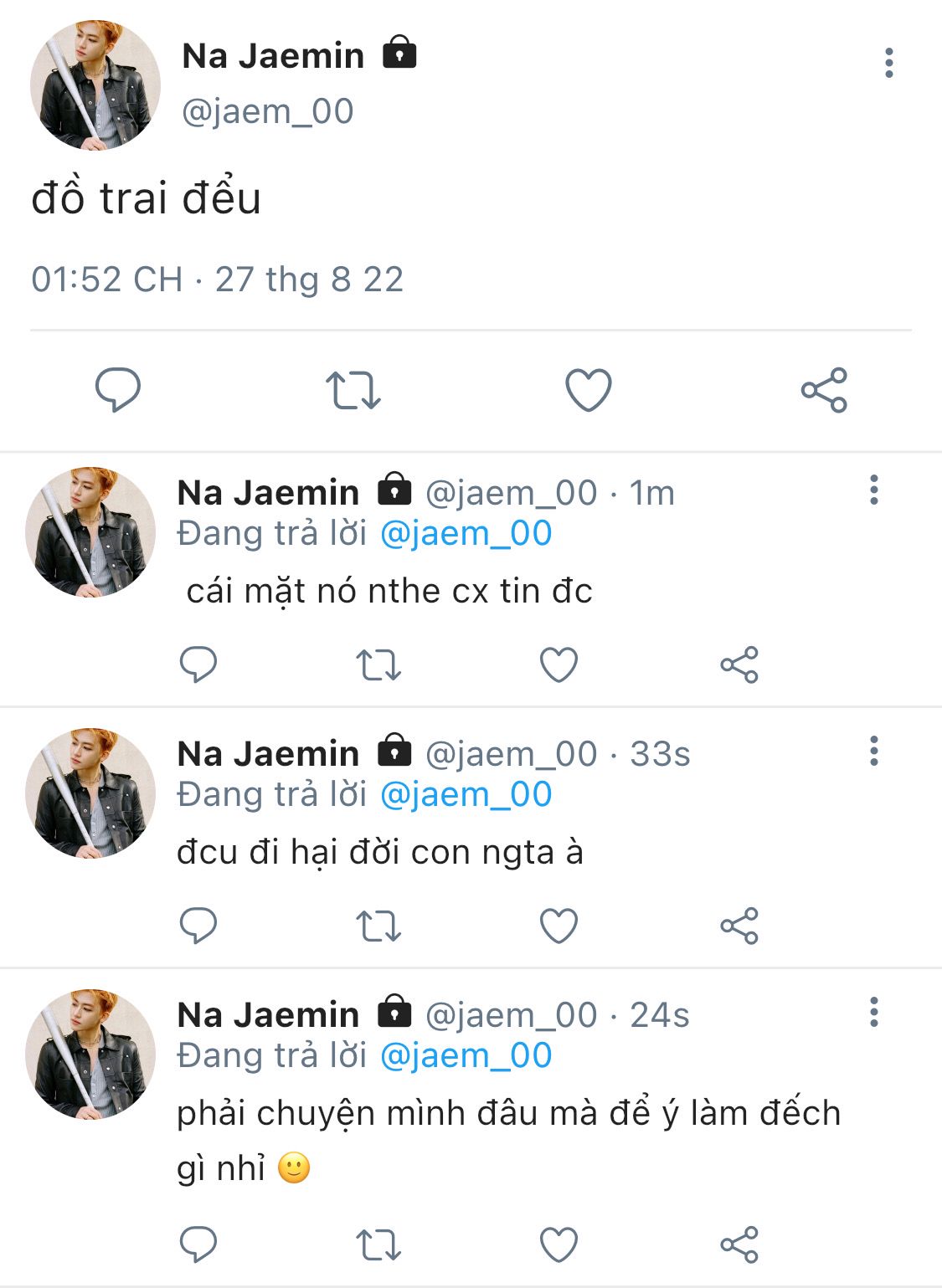The height and width of the screenshot is (1288, 942).
Task: Open options menu for the 33s reply
Action: point(873,752)
